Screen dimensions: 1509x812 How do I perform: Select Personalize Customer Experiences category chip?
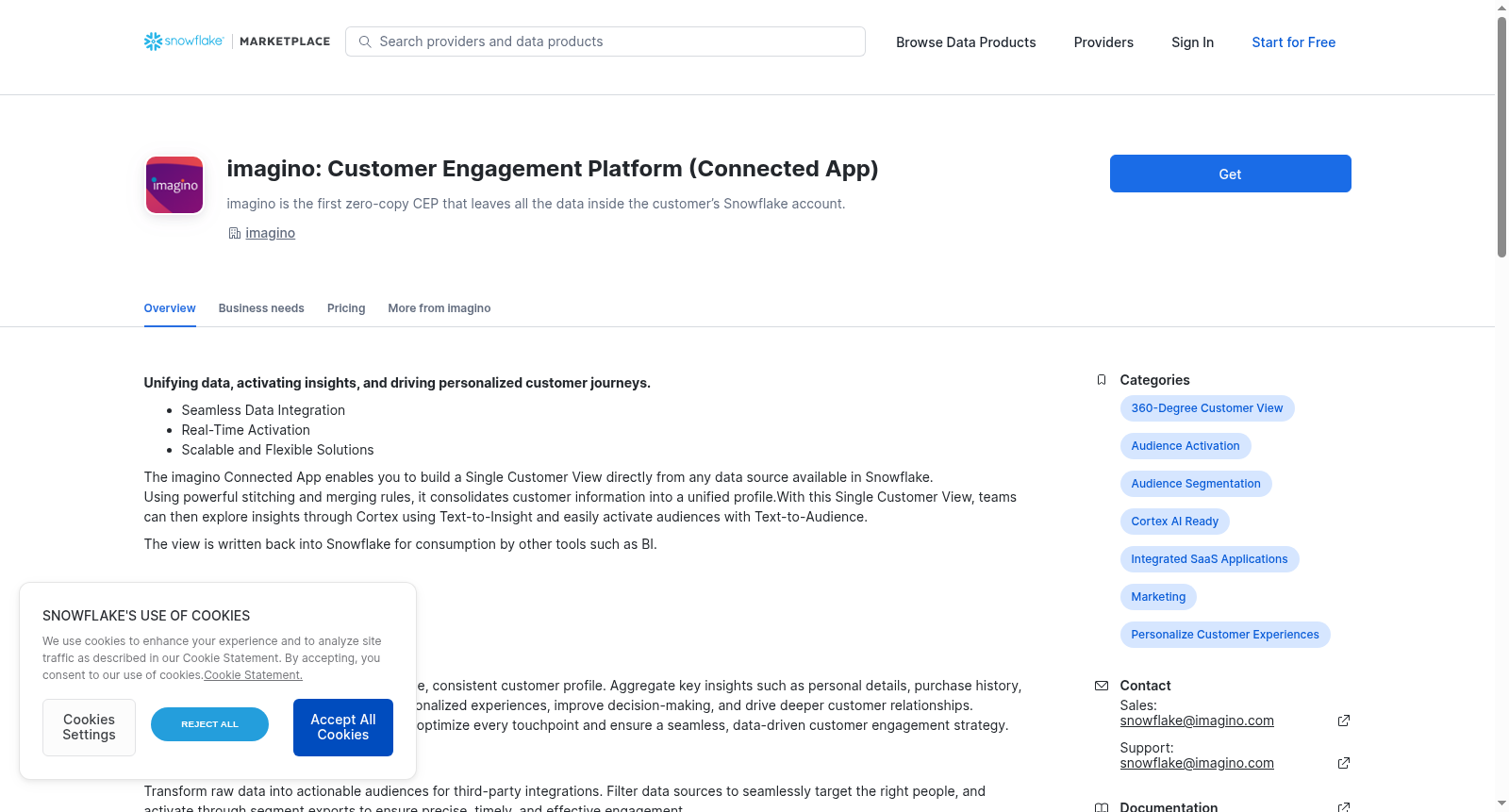pyautogui.click(x=1225, y=635)
